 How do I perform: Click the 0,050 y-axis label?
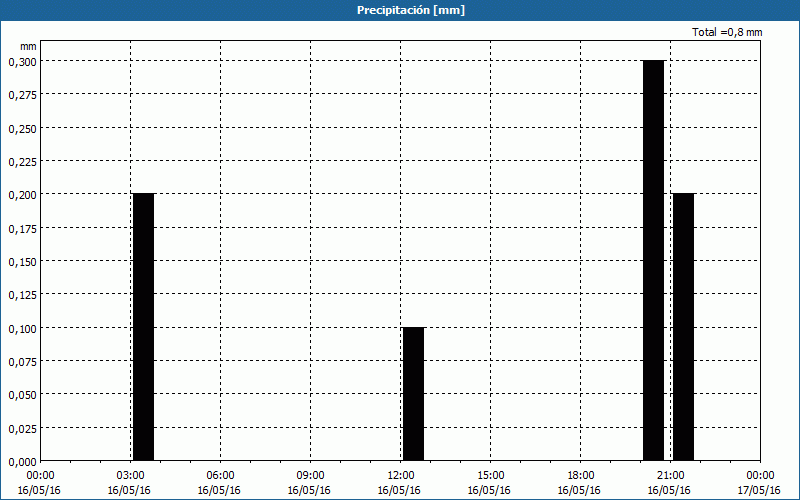tap(22, 395)
